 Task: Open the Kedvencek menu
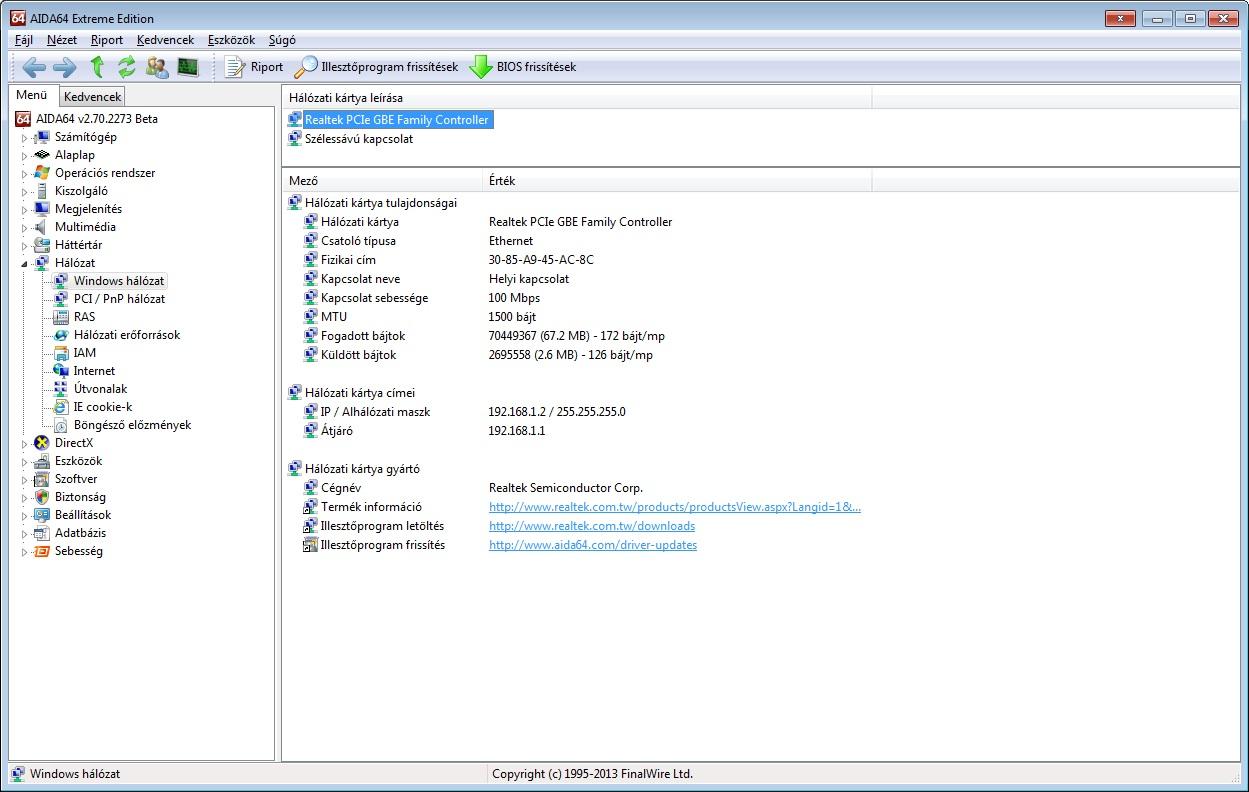(166, 40)
